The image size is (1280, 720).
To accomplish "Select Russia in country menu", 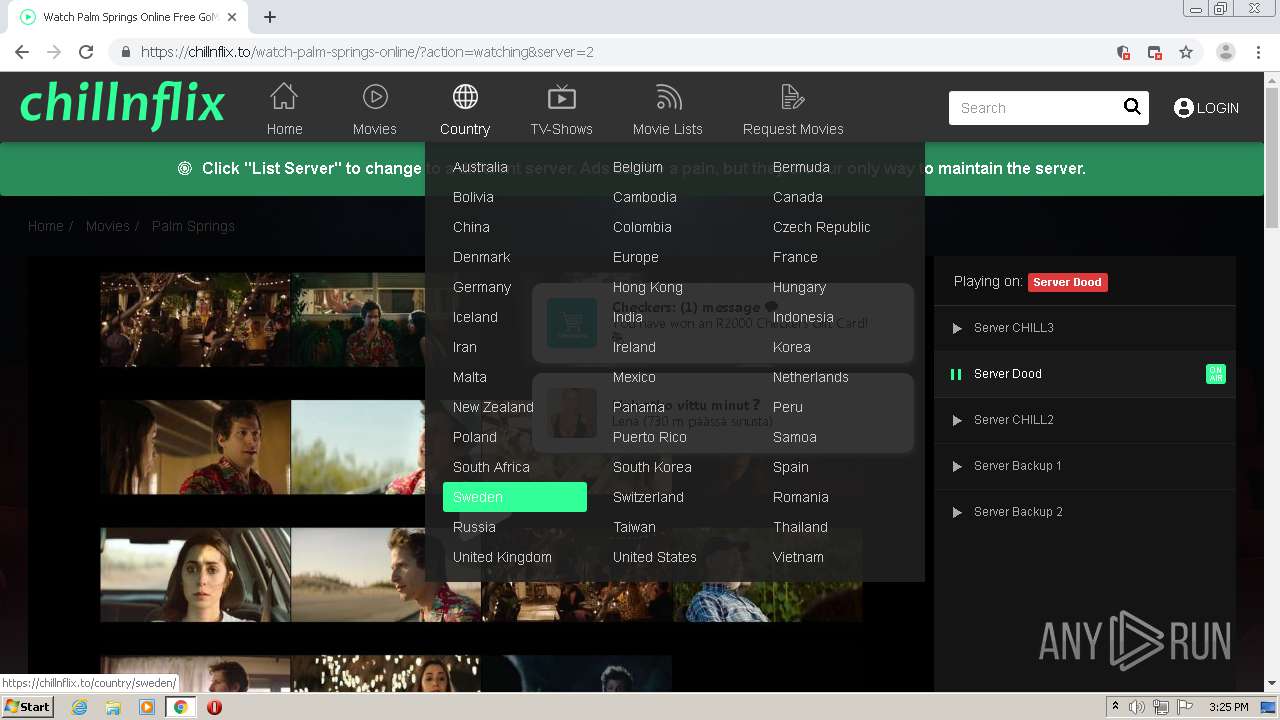I will coord(474,527).
